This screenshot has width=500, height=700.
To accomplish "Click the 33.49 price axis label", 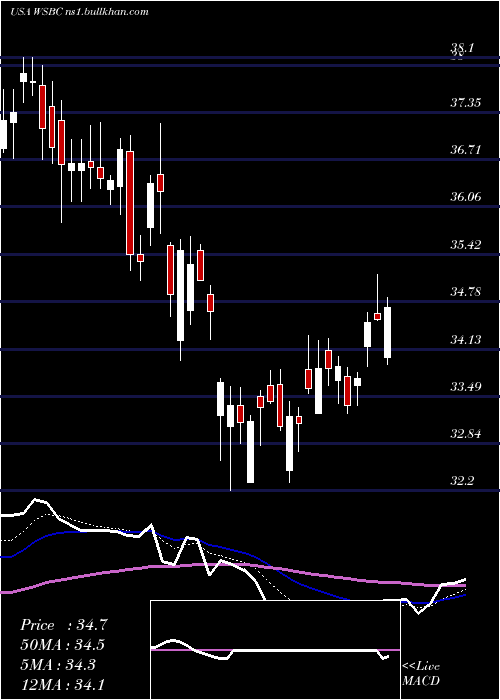I will (x=466, y=387).
